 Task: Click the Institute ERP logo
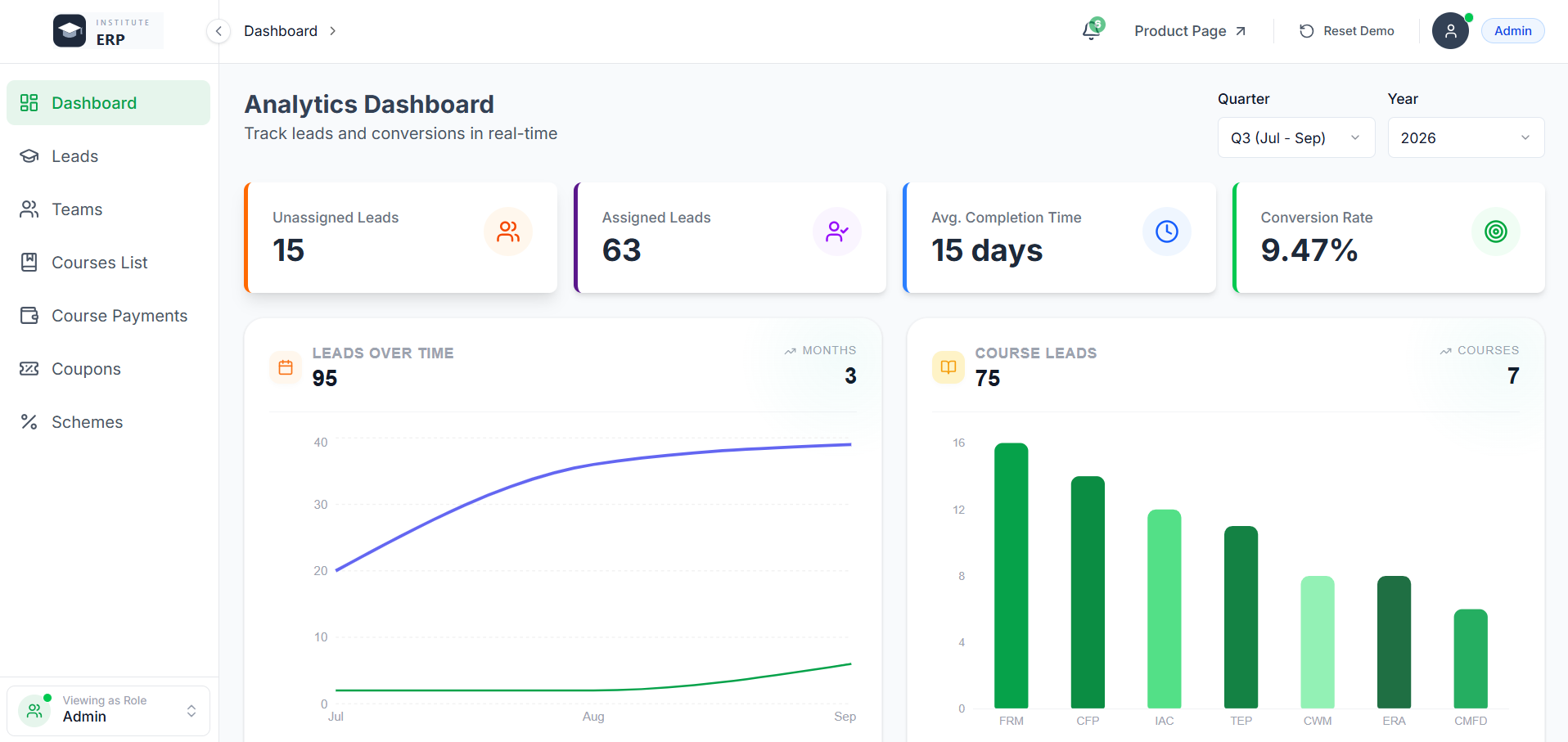(107, 31)
